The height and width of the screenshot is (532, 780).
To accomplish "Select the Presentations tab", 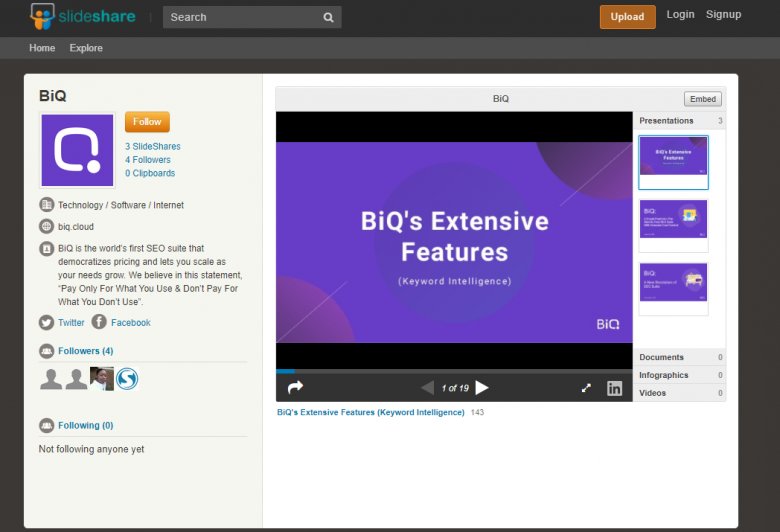I will (680, 121).
